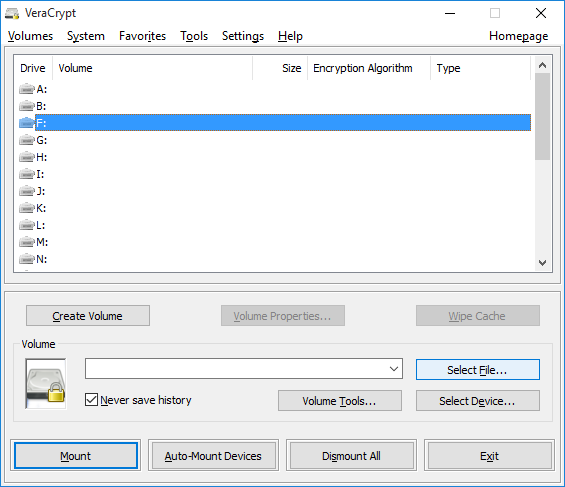Viewport: 565px width, 487px height.
Task: Select the J: drive letter text
Action: pos(41,191)
